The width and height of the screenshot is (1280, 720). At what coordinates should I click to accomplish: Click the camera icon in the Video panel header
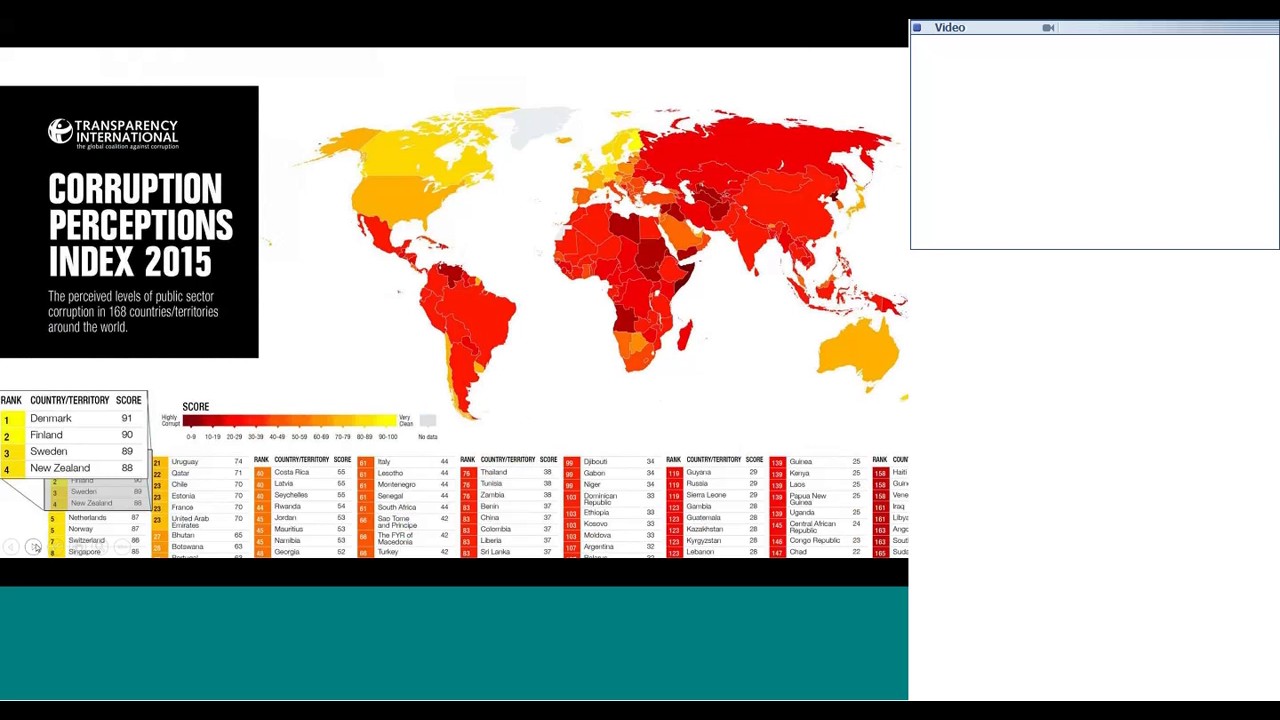(x=1048, y=28)
